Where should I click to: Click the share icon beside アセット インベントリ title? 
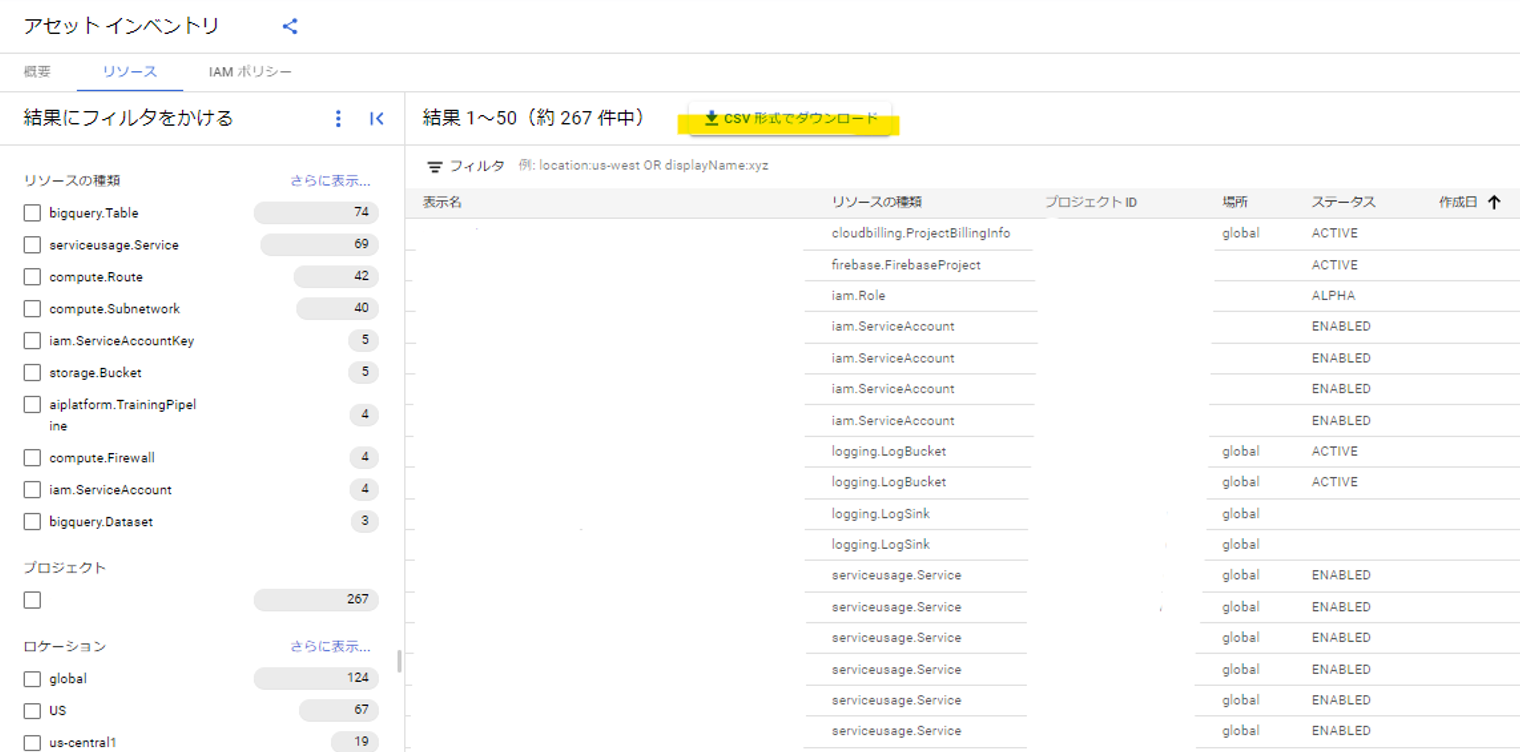click(289, 27)
